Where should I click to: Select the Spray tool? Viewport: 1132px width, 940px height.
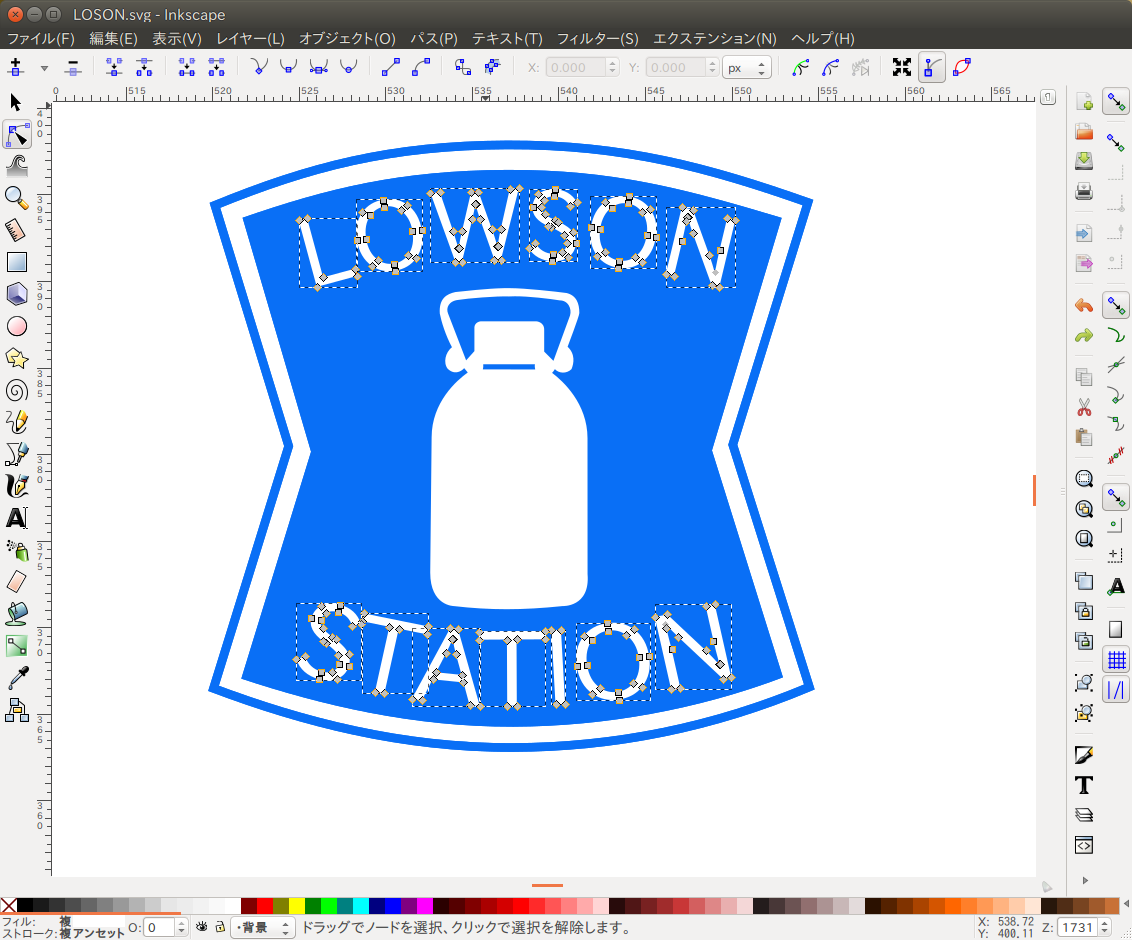17,550
